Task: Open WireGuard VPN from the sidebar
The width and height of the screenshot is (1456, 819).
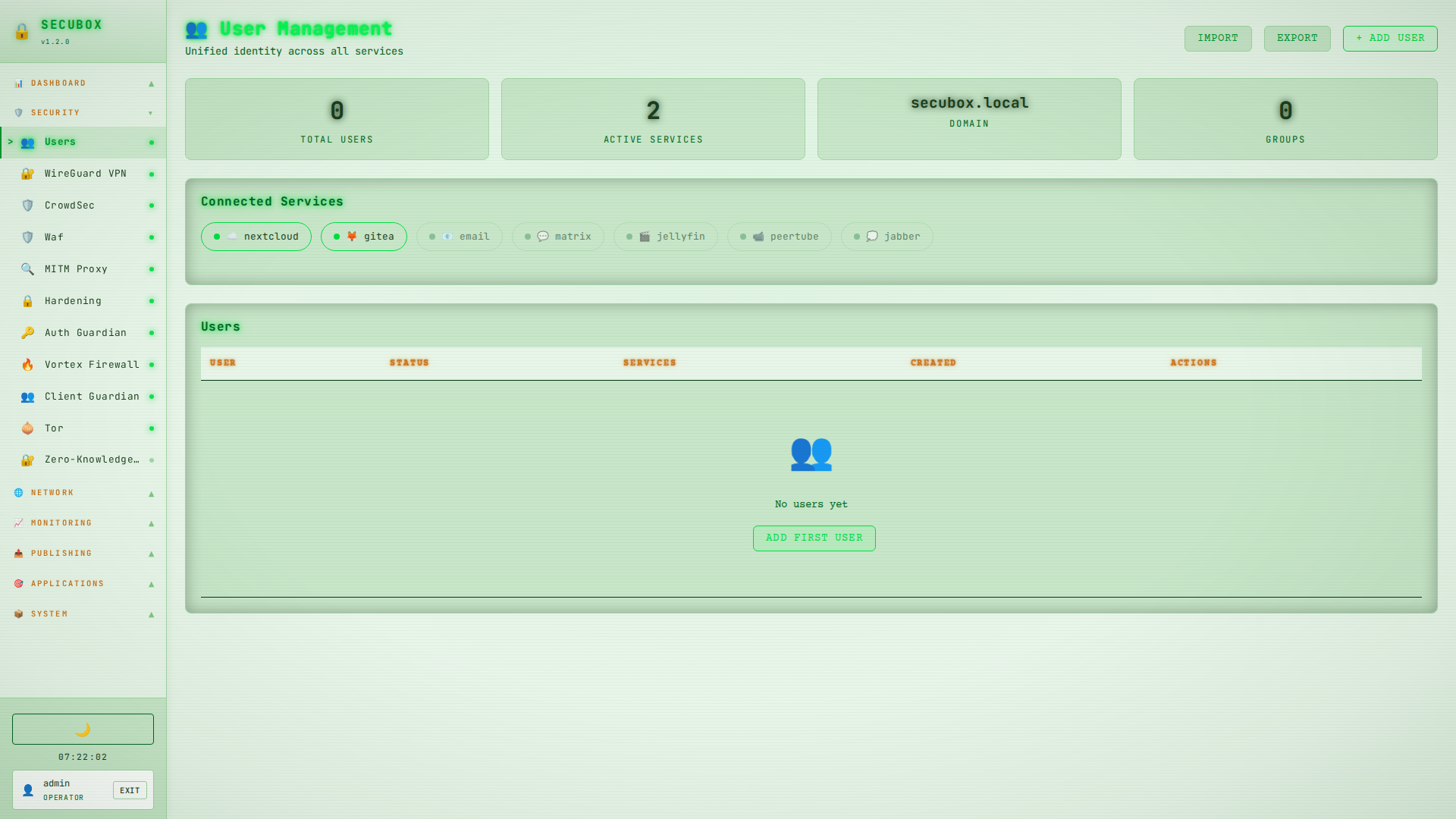Action: pyautogui.click(x=27, y=173)
